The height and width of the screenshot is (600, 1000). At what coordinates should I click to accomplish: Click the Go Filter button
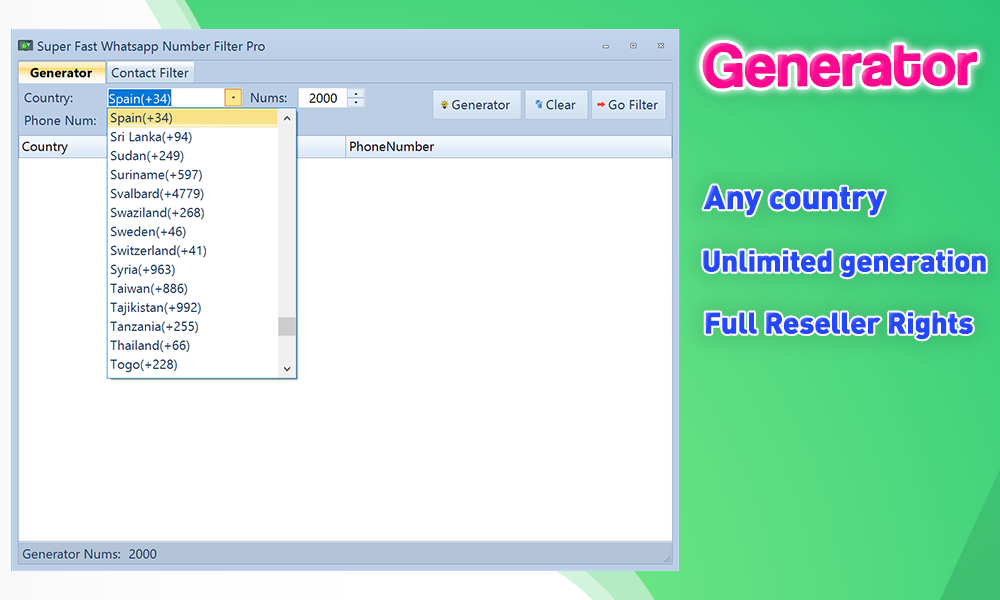(628, 104)
